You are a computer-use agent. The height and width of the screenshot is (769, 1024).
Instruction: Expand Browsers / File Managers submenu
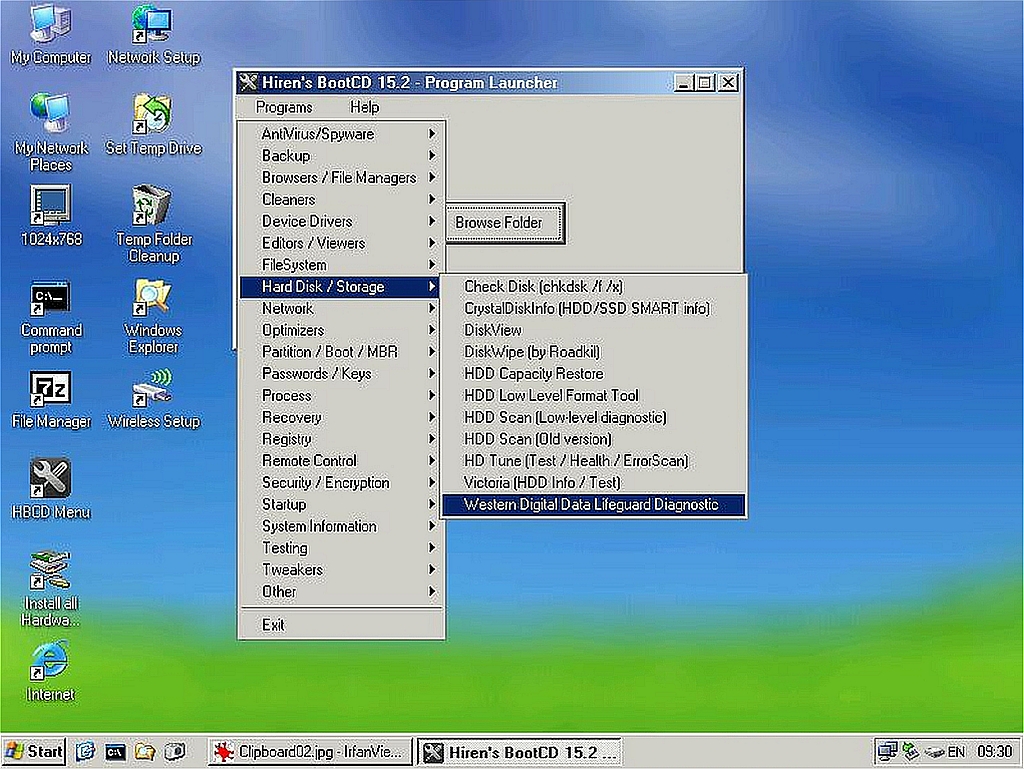342,178
